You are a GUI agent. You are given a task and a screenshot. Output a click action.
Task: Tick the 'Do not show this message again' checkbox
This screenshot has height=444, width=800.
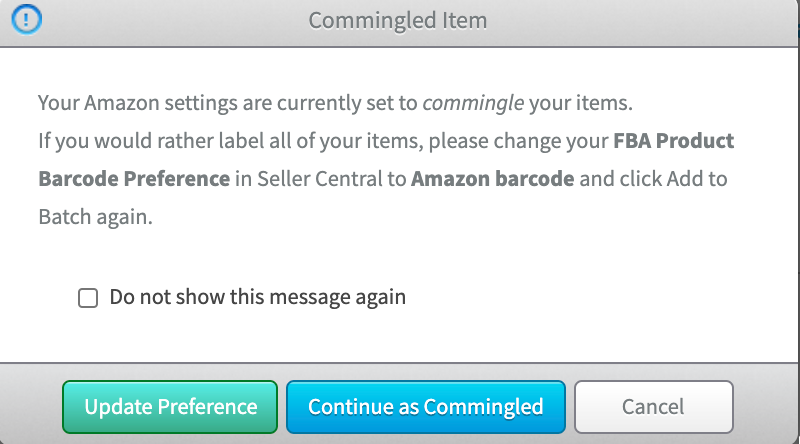tap(88, 298)
